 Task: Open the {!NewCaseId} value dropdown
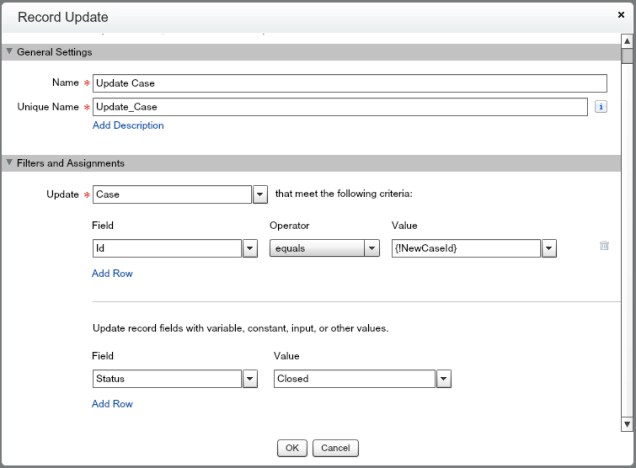click(x=549, y=249)
